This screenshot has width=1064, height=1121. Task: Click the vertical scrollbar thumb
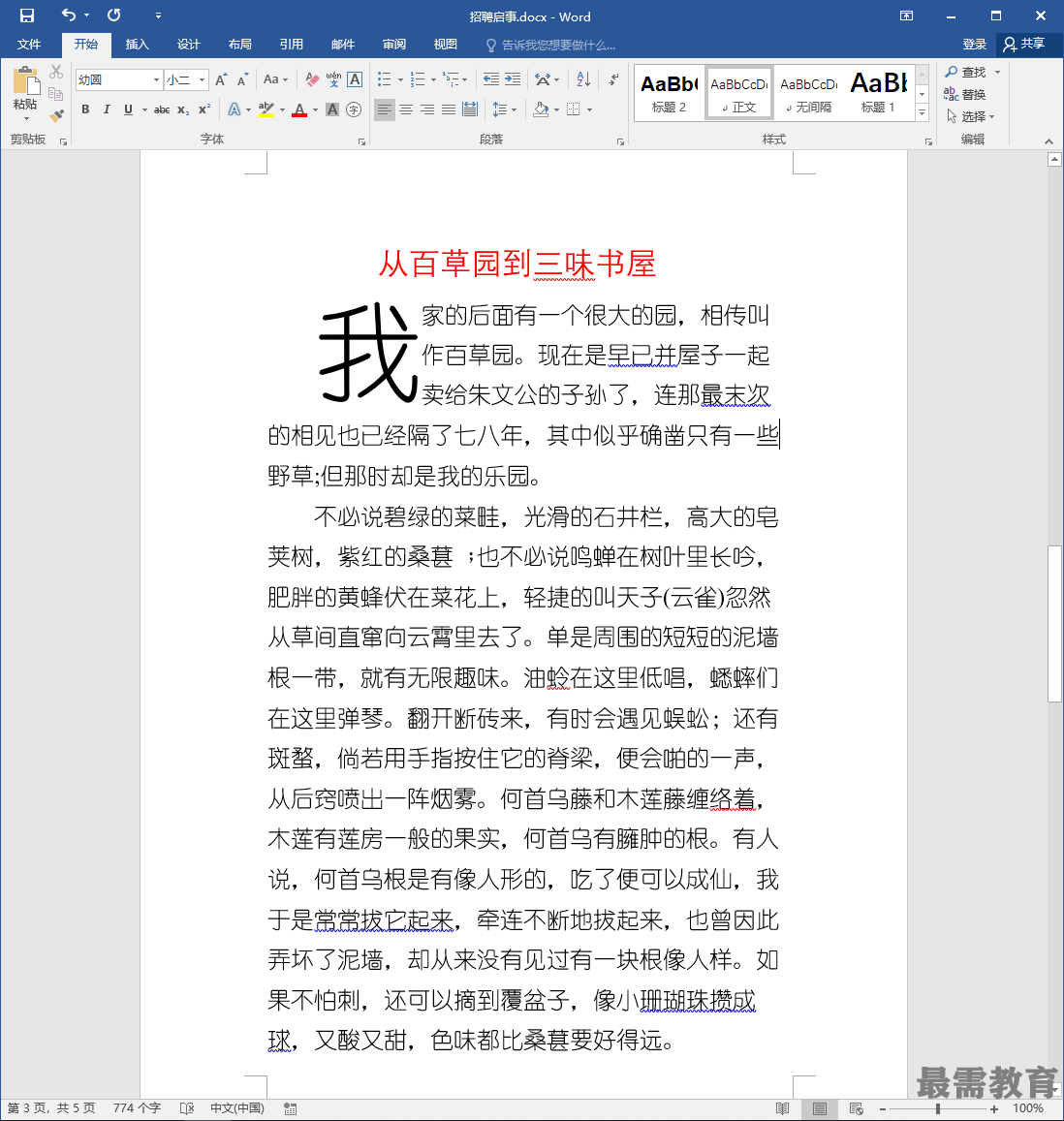1054,623
